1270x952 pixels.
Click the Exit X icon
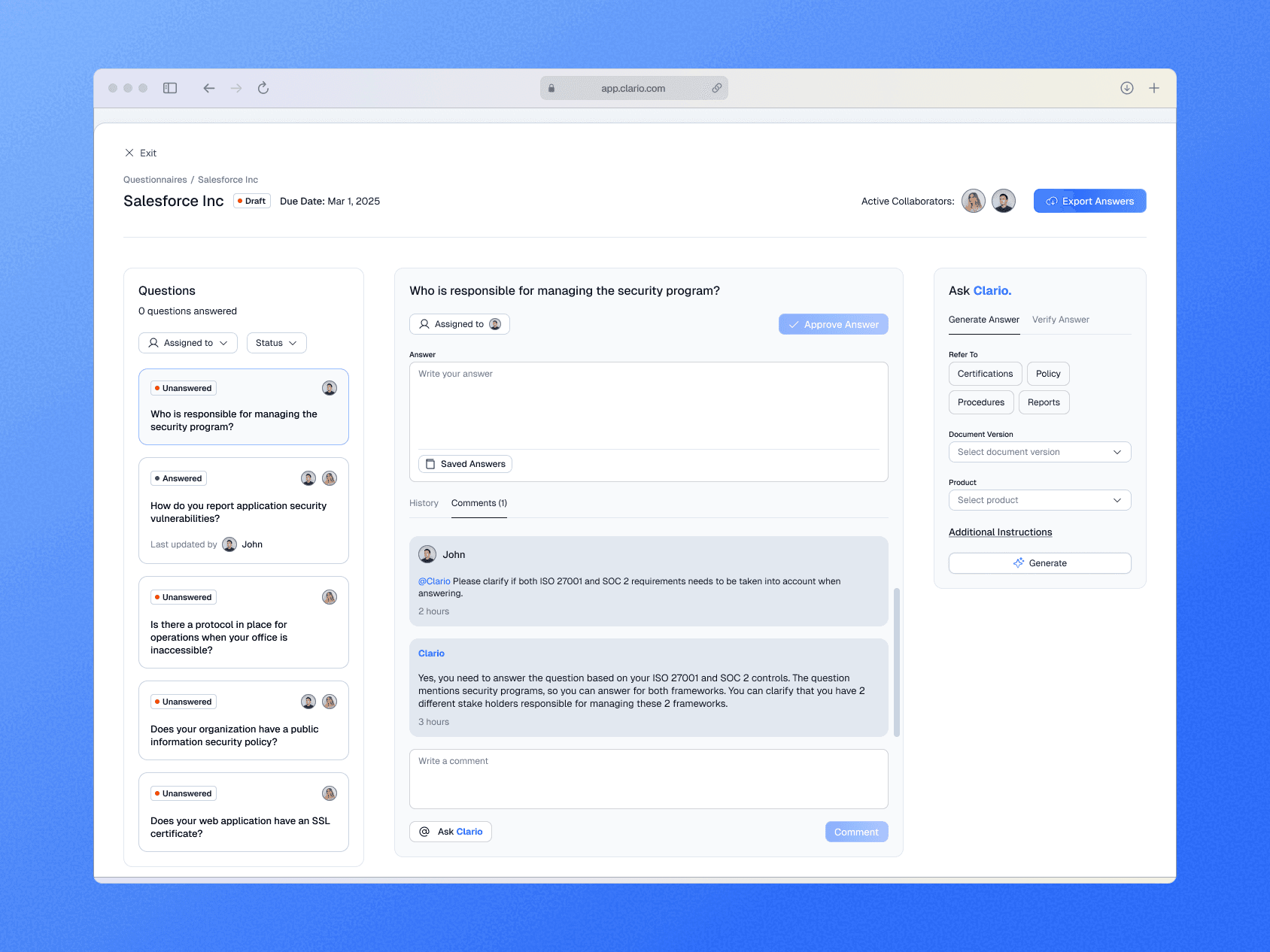(129, 153)
